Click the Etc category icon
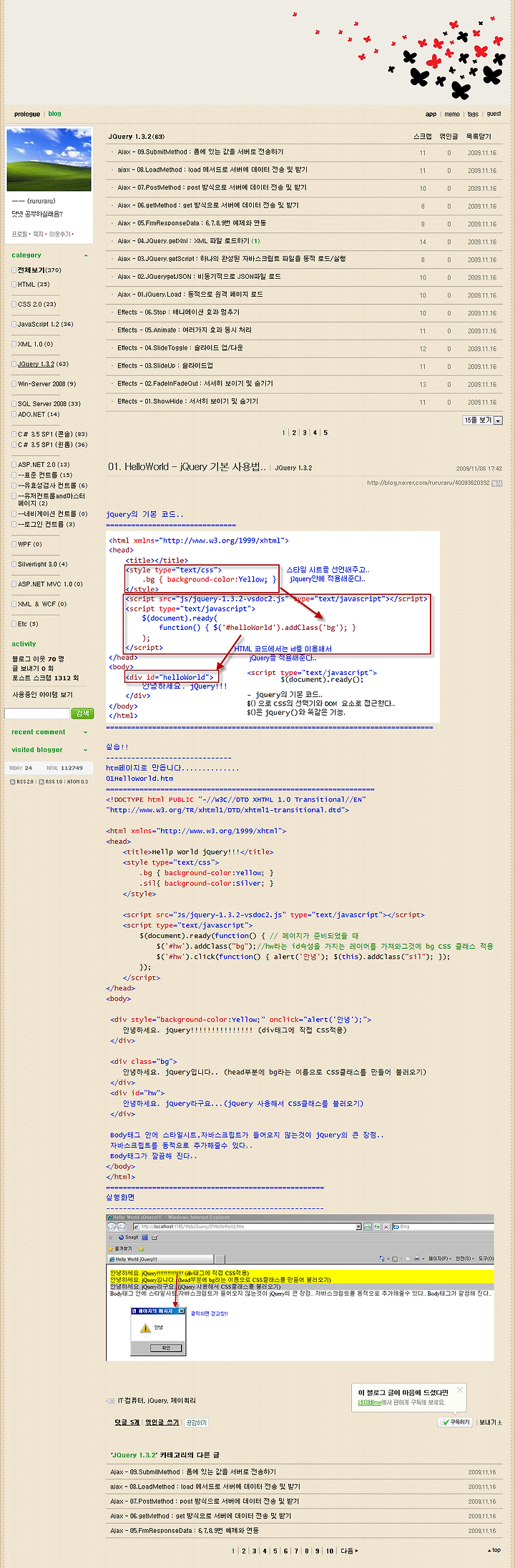Screen dimensions: 515x1568 [14, 624]
